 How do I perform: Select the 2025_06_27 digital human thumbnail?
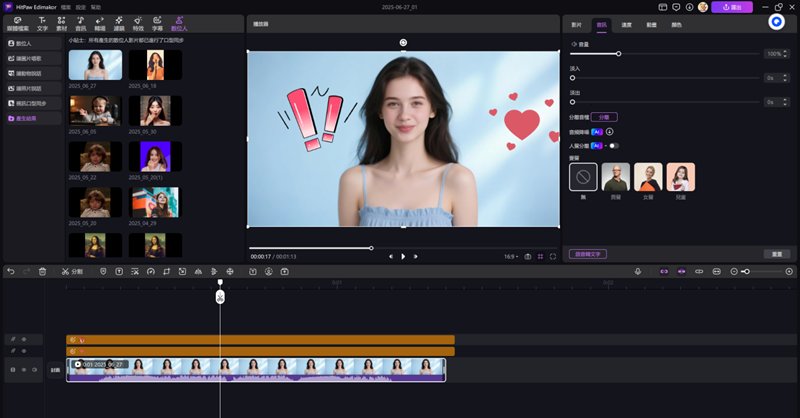point(95,65)
